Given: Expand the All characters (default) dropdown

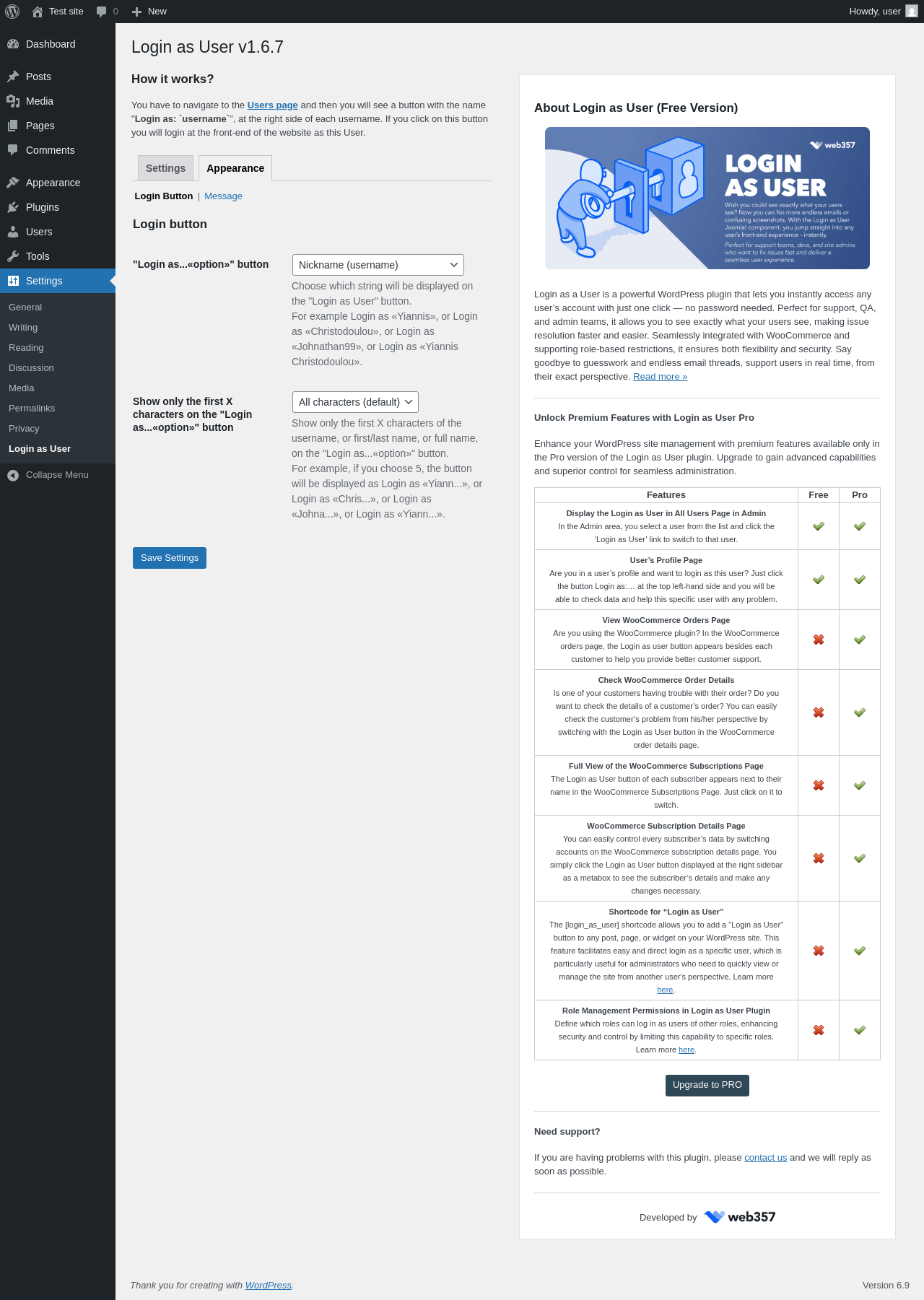Looking at the screenshot, I should [x=355, y=402].
